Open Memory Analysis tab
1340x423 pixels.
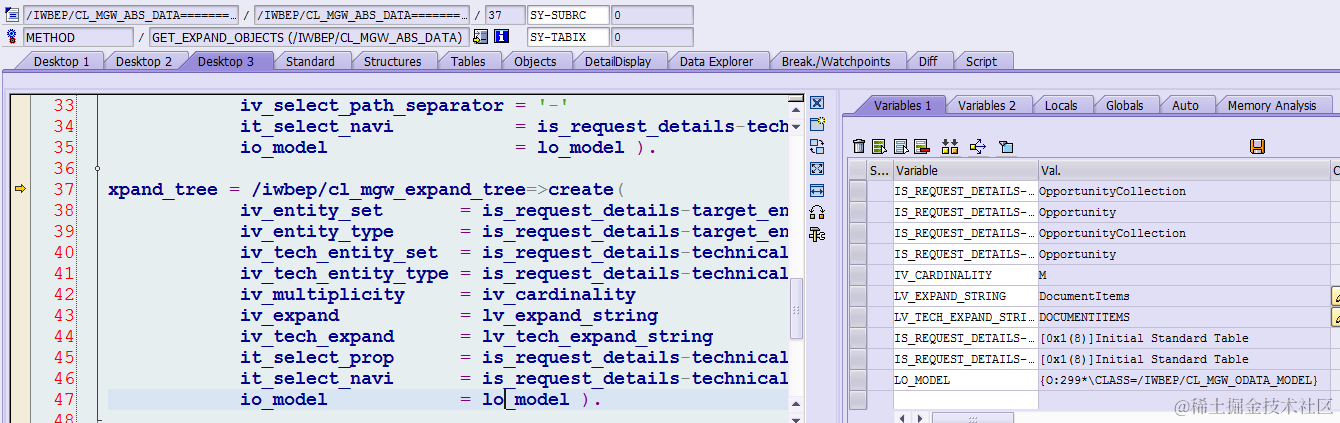click(1272, 105)
